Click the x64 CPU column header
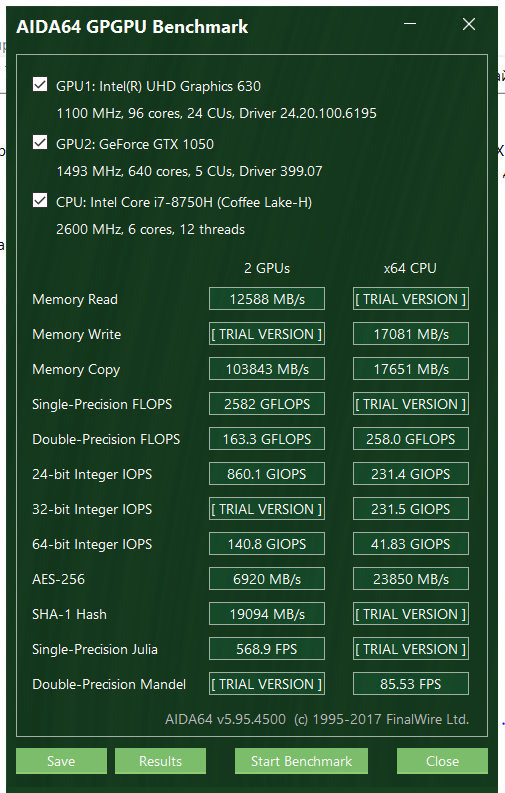Image resolution: width=505 pixels, height=793 pixels. tap(410, 268)
